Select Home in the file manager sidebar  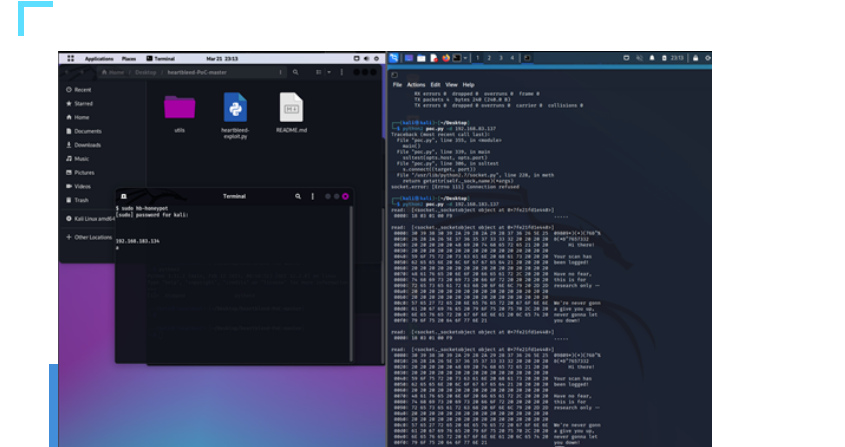point(78,117)
